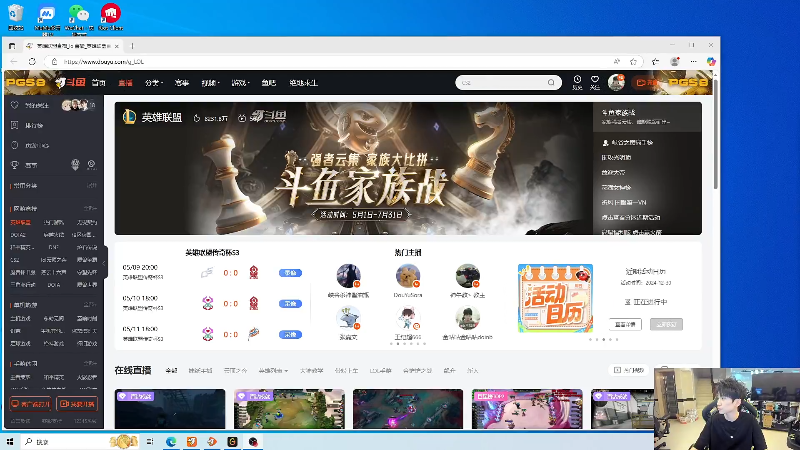This screenshot has width=800, height=450.
Task: Open the 分类 dropdown in top navigation
Action: pos(154,83)
